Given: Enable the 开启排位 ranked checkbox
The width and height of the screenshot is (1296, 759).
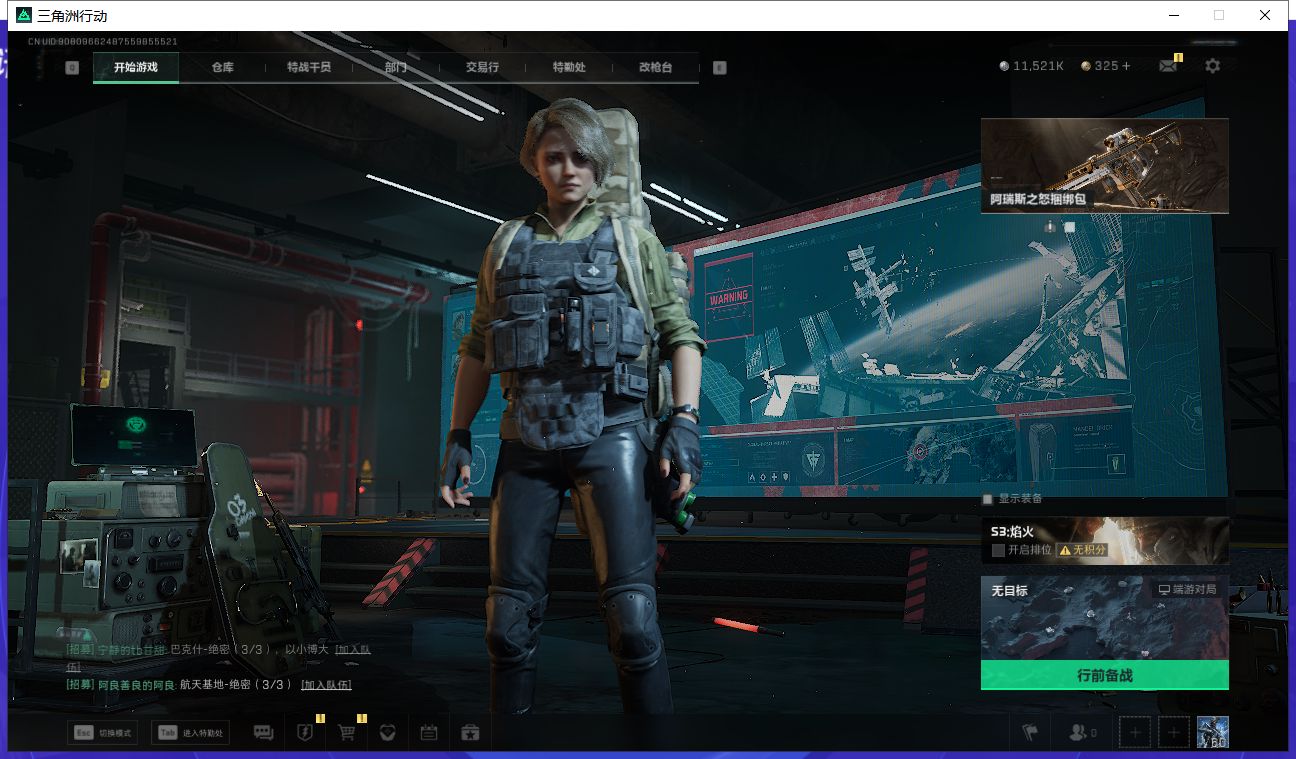Looking at the screenshot, I should (998, 550).
